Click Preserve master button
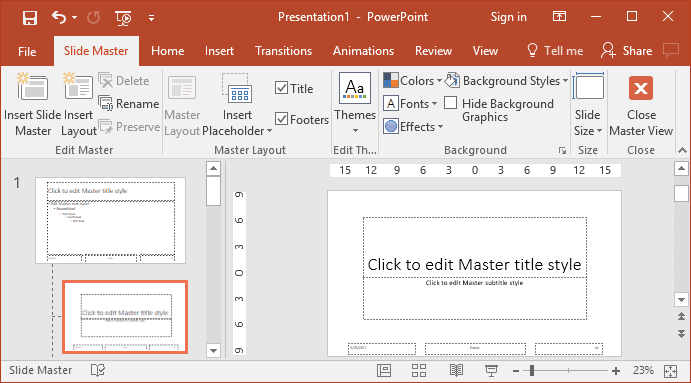Screen dimensions: 691x383 pyautogui.click(x=129, y=127)
